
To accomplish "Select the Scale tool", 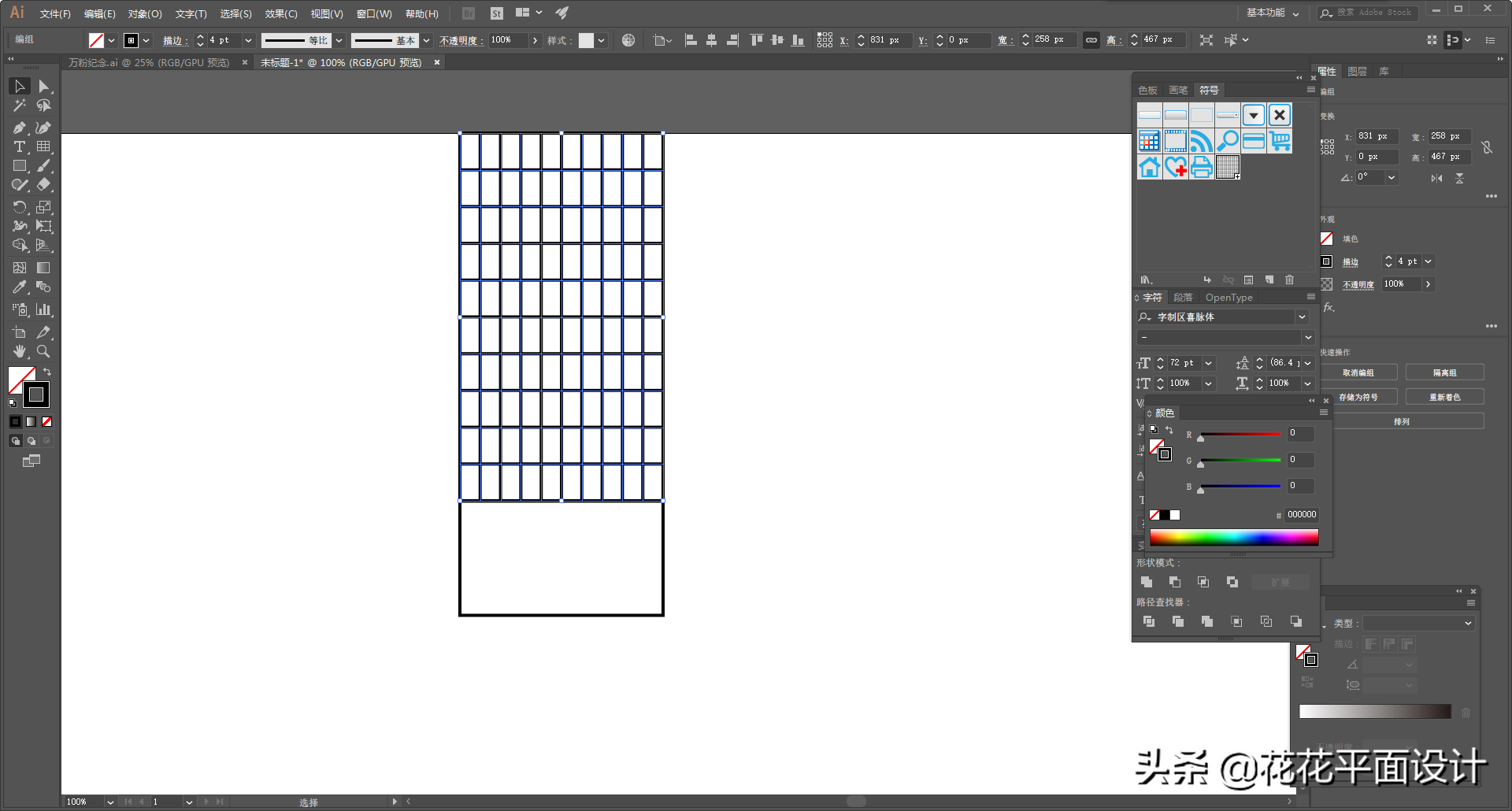I will (44, 207).
